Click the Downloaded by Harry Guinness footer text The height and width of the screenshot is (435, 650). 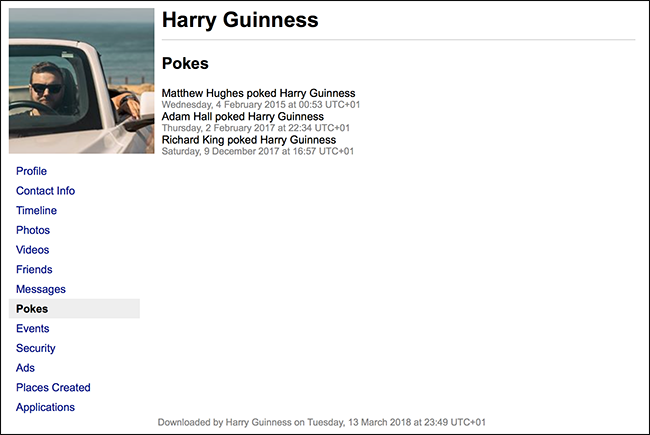(x=322, y=423)
